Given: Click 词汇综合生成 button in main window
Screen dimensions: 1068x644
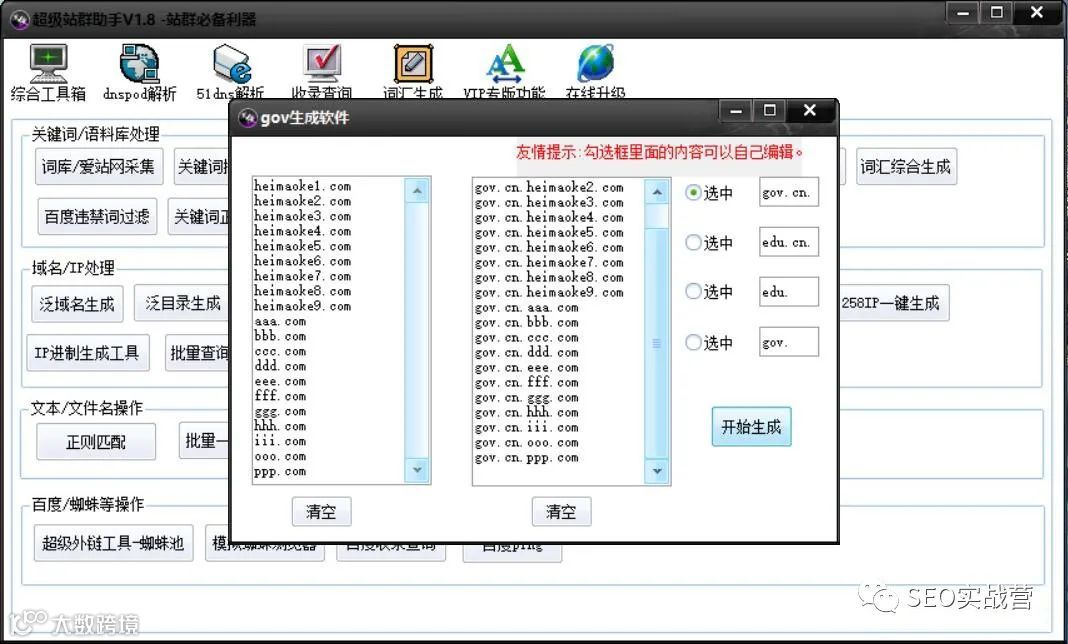Looking at the screenshot, I should click(x=906, y=166).
